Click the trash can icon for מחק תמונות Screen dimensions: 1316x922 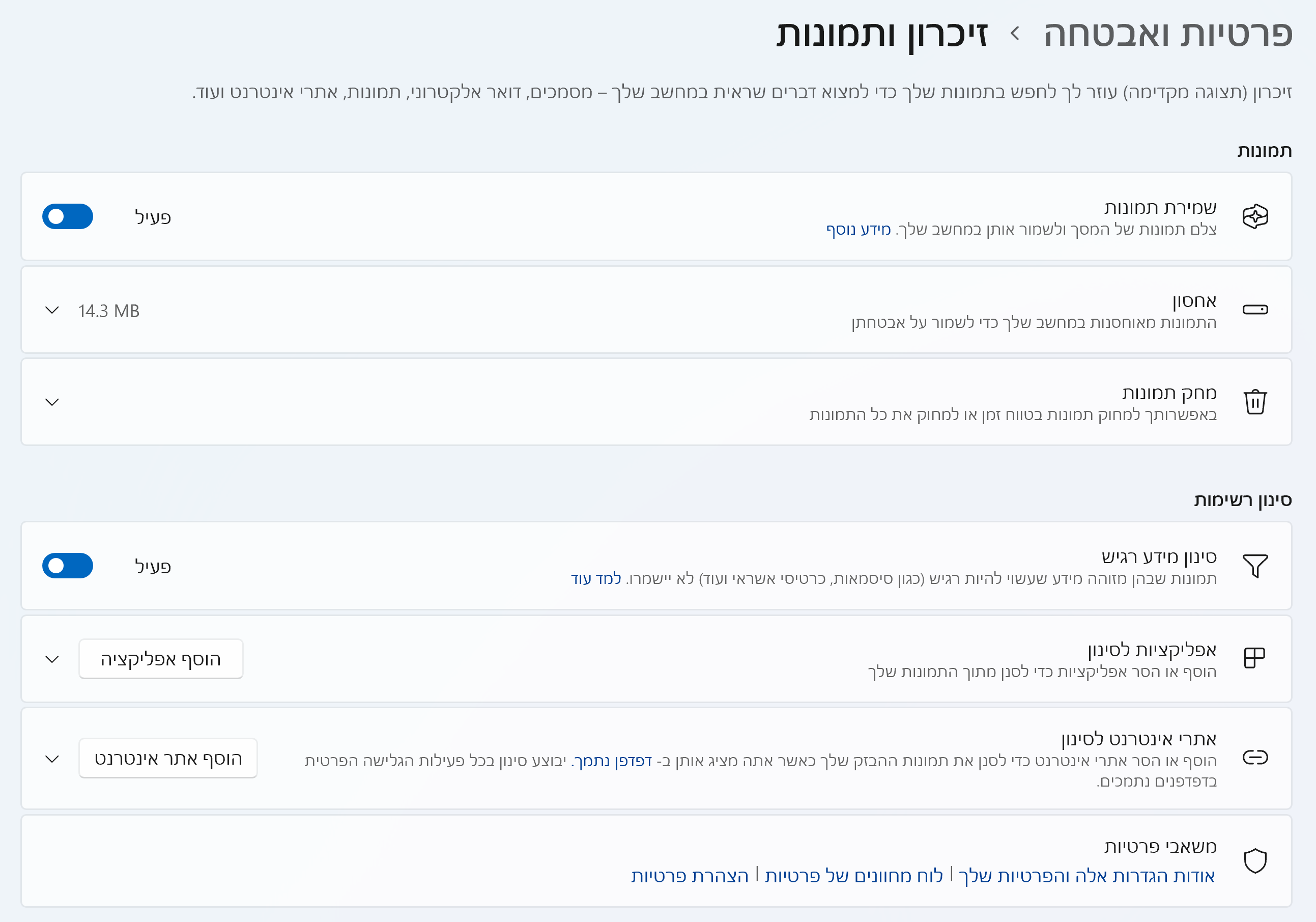point(1254,401)
